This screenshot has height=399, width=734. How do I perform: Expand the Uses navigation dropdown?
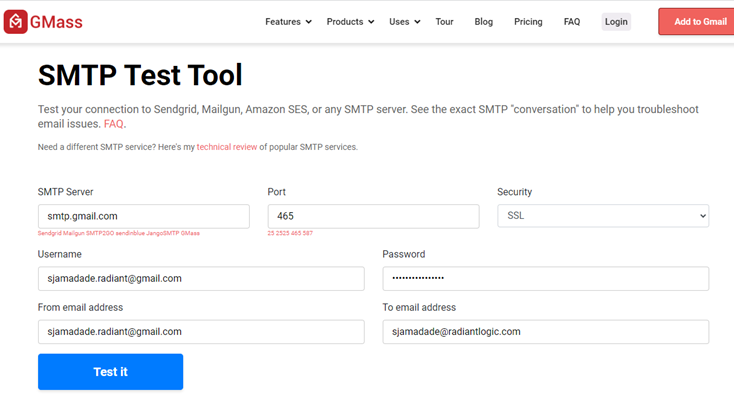tap(404, 22)
